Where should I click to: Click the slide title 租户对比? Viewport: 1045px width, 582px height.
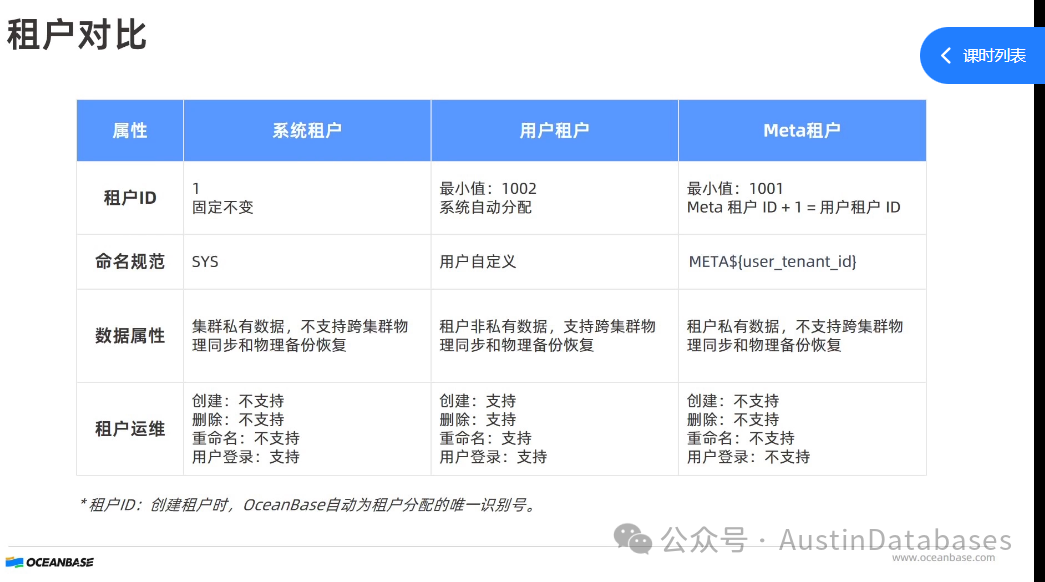pos(77,35)
